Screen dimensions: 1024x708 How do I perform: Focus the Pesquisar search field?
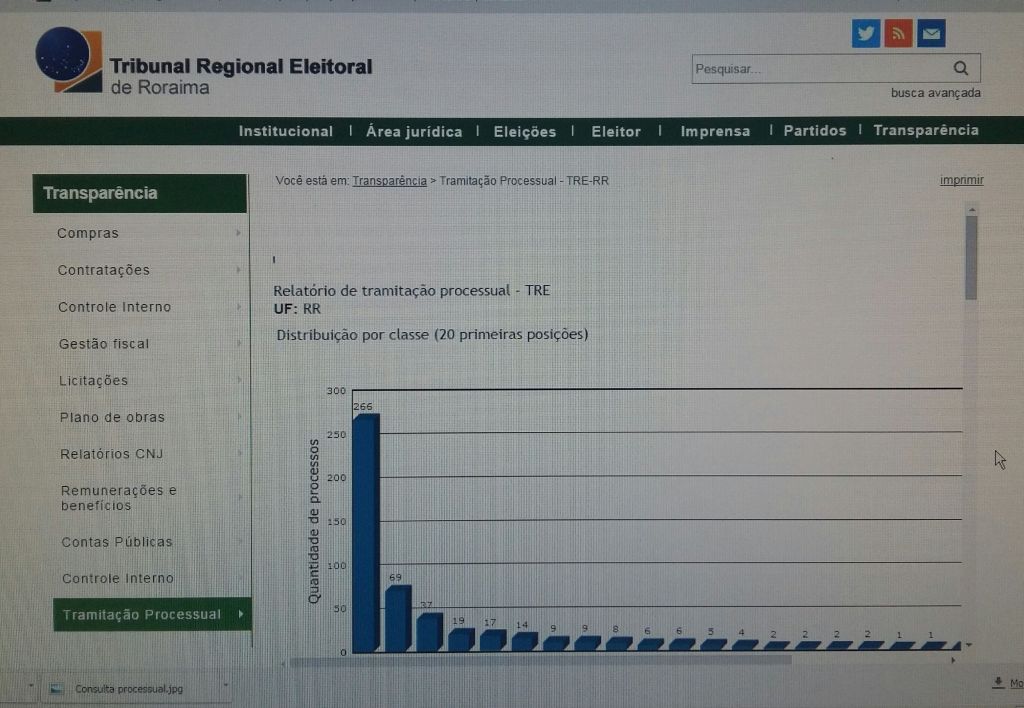click(815, 69)
